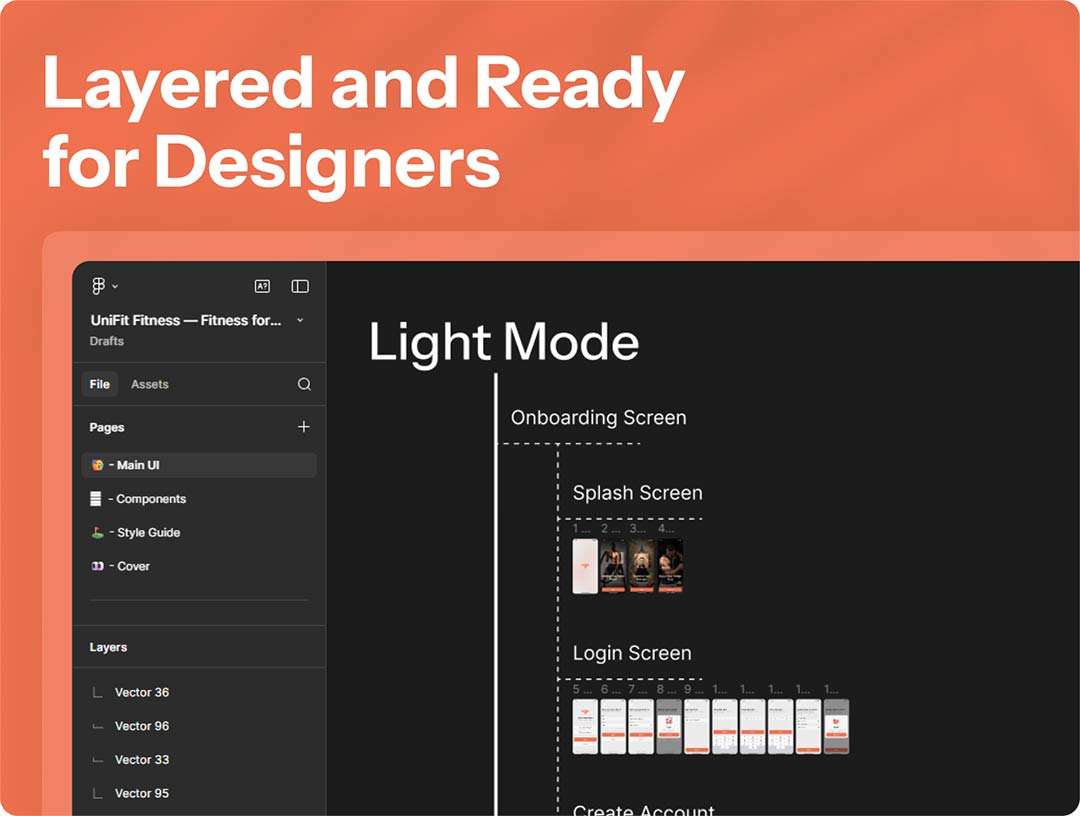Screen dimensions: 1080x816
Task: Click the Vector 33 layer icon
Action: (x=97, y=760)
